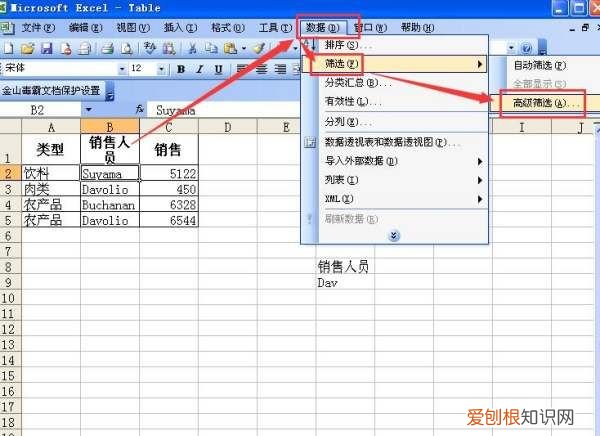
Task: Click the New workbook icon
Action: point(8,48)
